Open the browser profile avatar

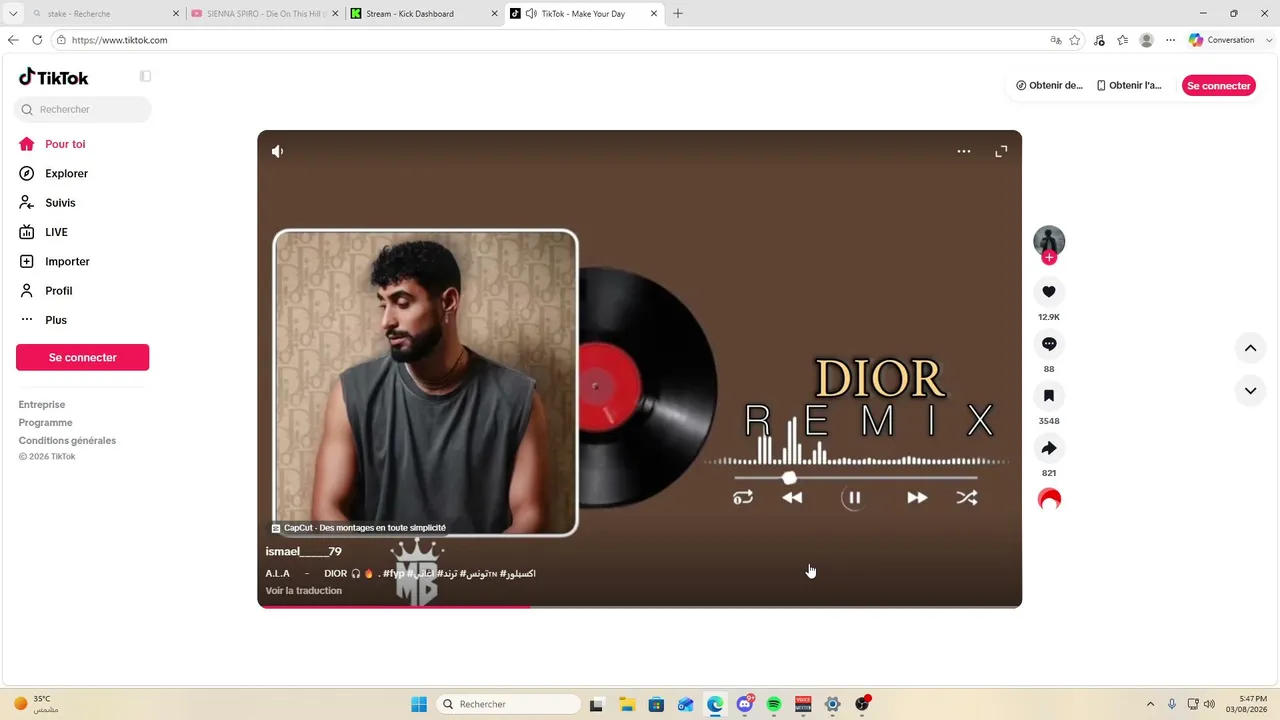[1147, 40]
